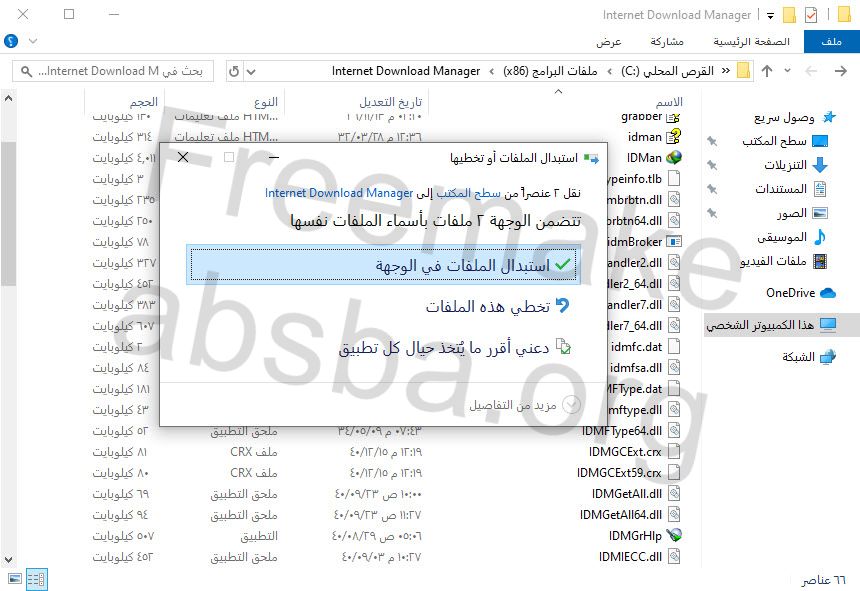The width and height of the screenshot is (860, 591).
Task: Open the Network (الشبكة) icon
Action: [828, 357]
